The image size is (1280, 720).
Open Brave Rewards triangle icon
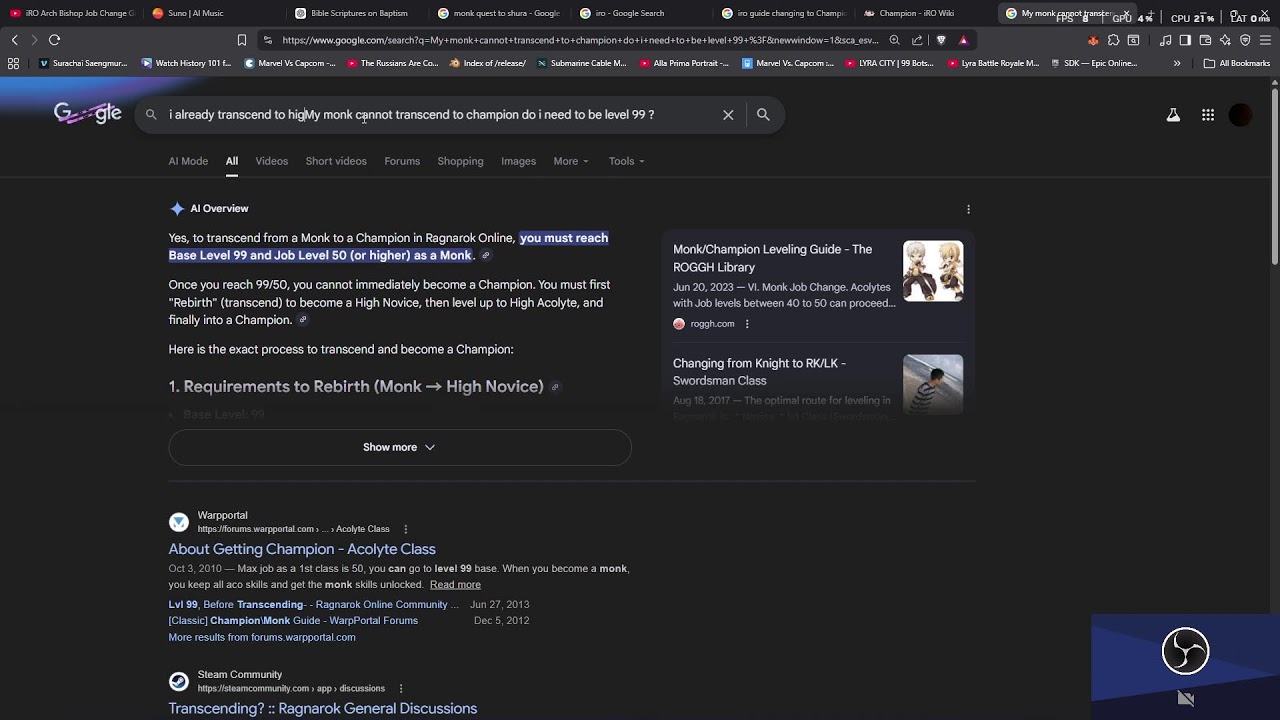[x=963, y=40]
